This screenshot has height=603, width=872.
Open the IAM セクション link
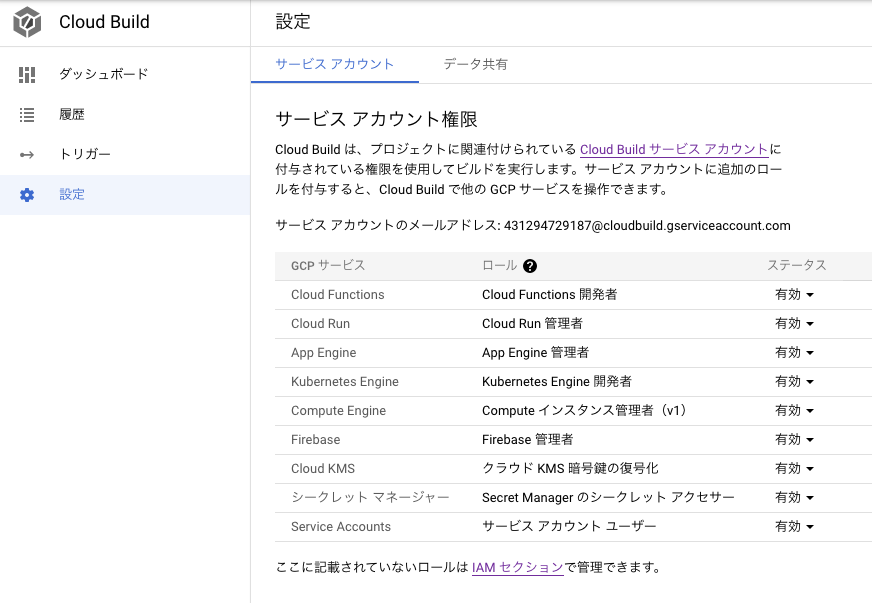coord(518,567)
